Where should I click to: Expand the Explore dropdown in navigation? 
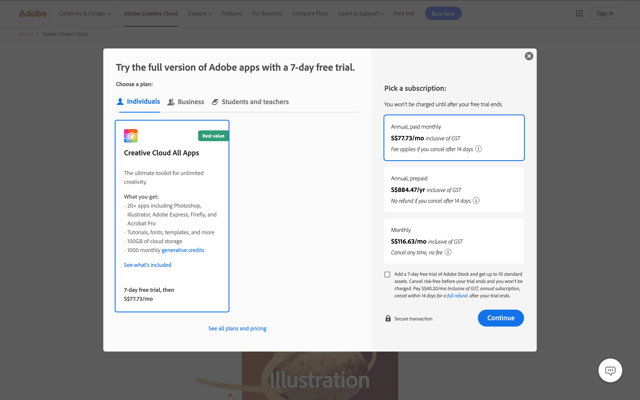[x=200, y=13]
